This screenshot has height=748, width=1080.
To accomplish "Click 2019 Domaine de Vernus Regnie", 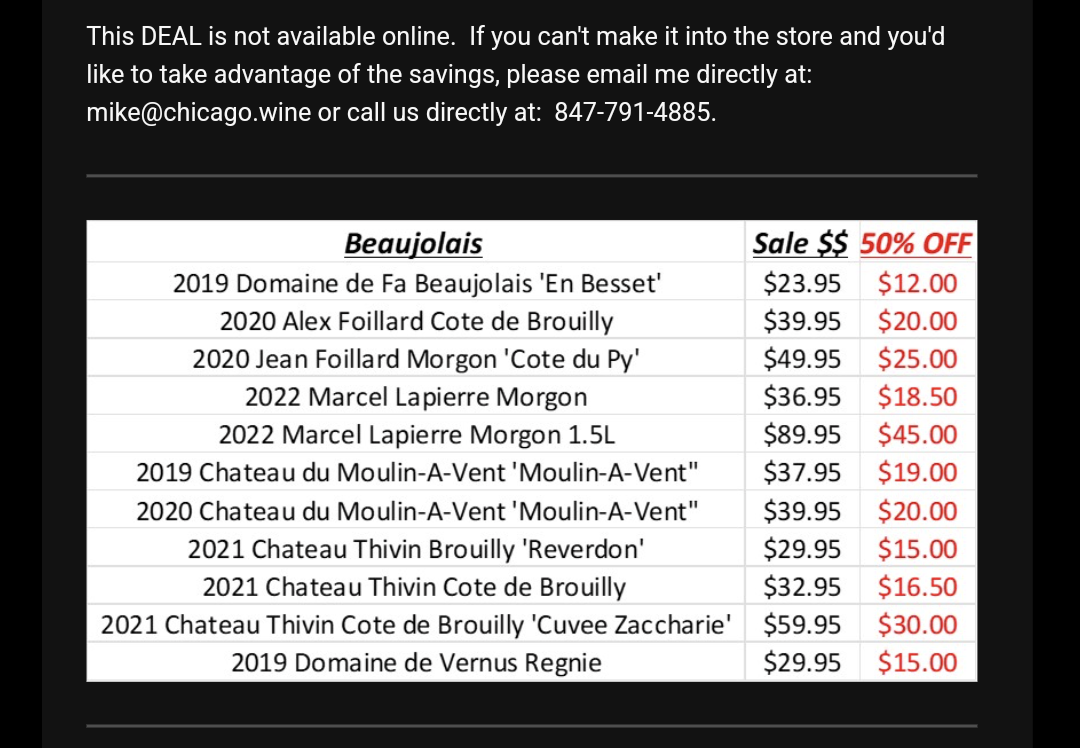I will [416, 663].
